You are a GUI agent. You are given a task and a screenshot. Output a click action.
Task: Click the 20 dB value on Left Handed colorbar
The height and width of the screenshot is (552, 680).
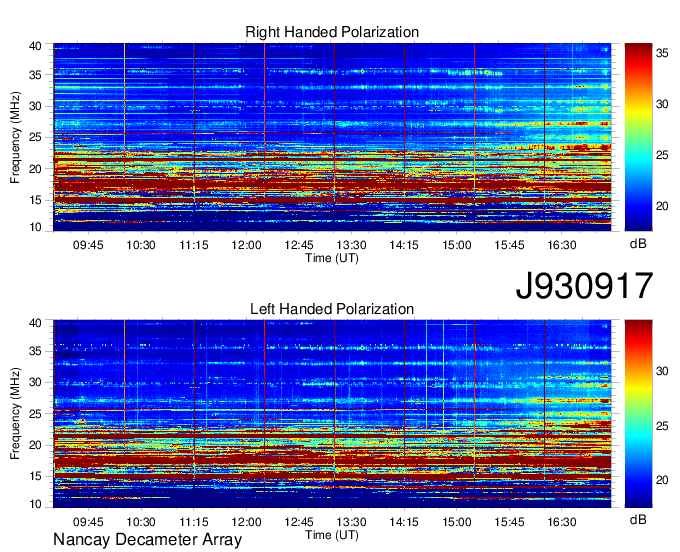coord(662,480)
